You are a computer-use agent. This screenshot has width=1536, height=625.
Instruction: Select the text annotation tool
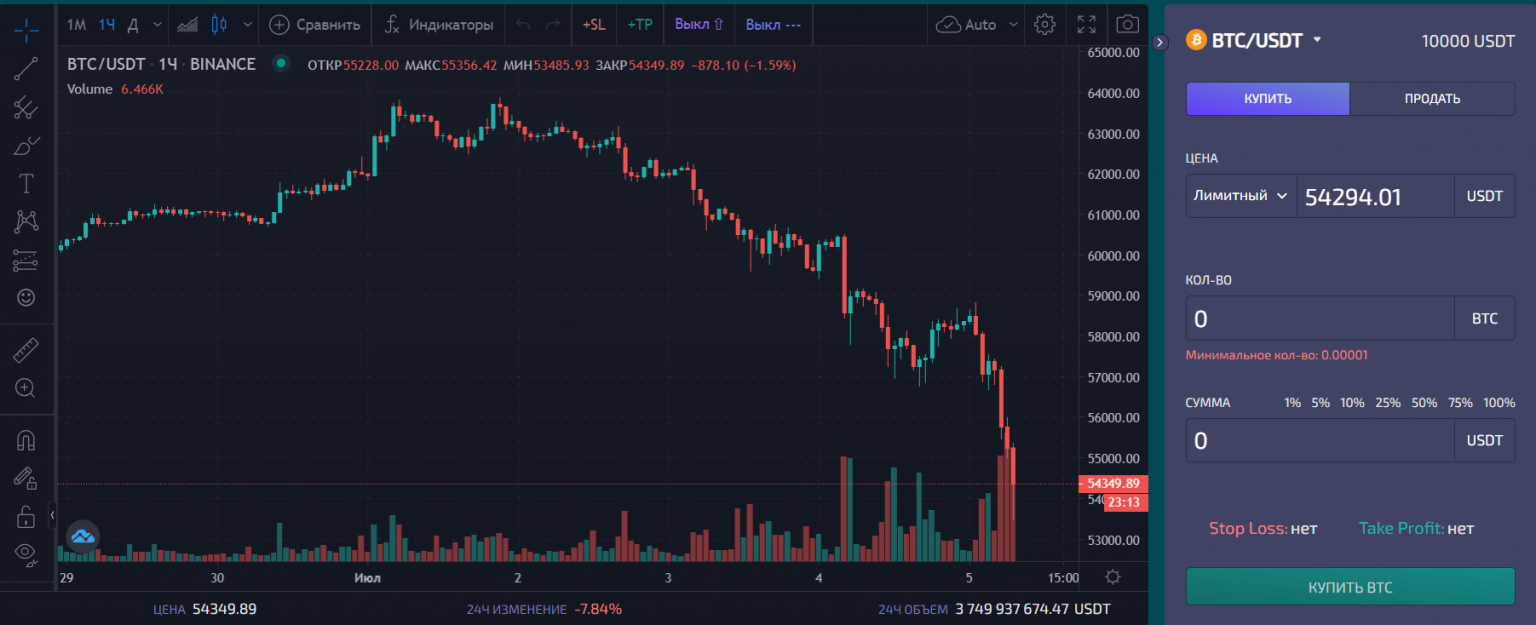tap(26, 183)
